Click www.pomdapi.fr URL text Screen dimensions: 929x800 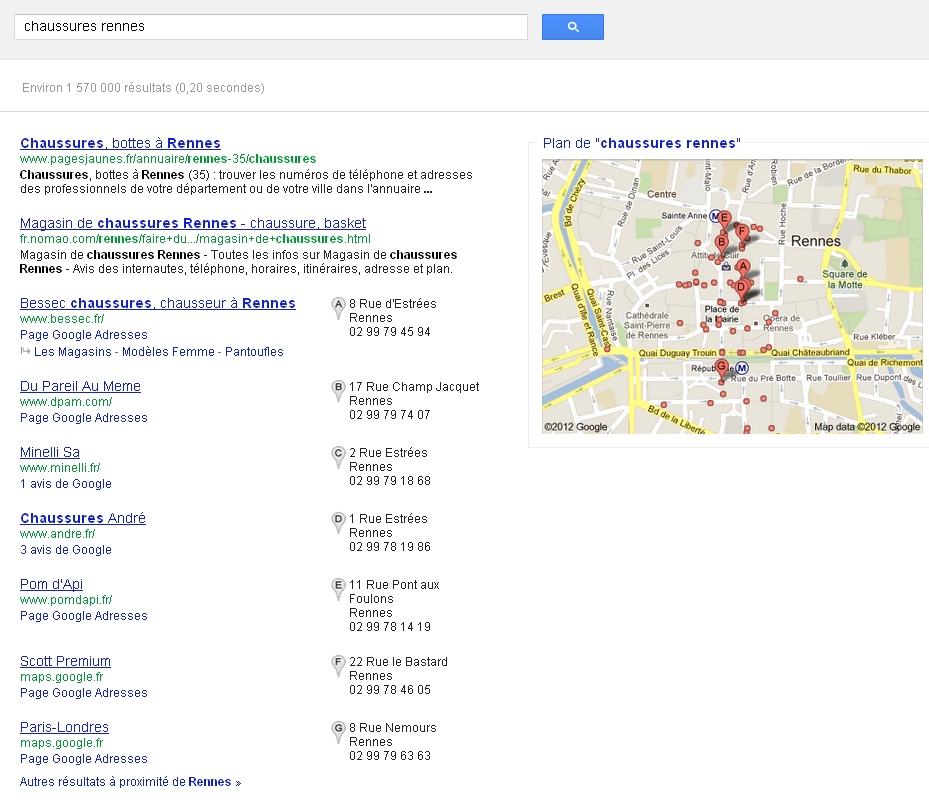tap(66, 600)
